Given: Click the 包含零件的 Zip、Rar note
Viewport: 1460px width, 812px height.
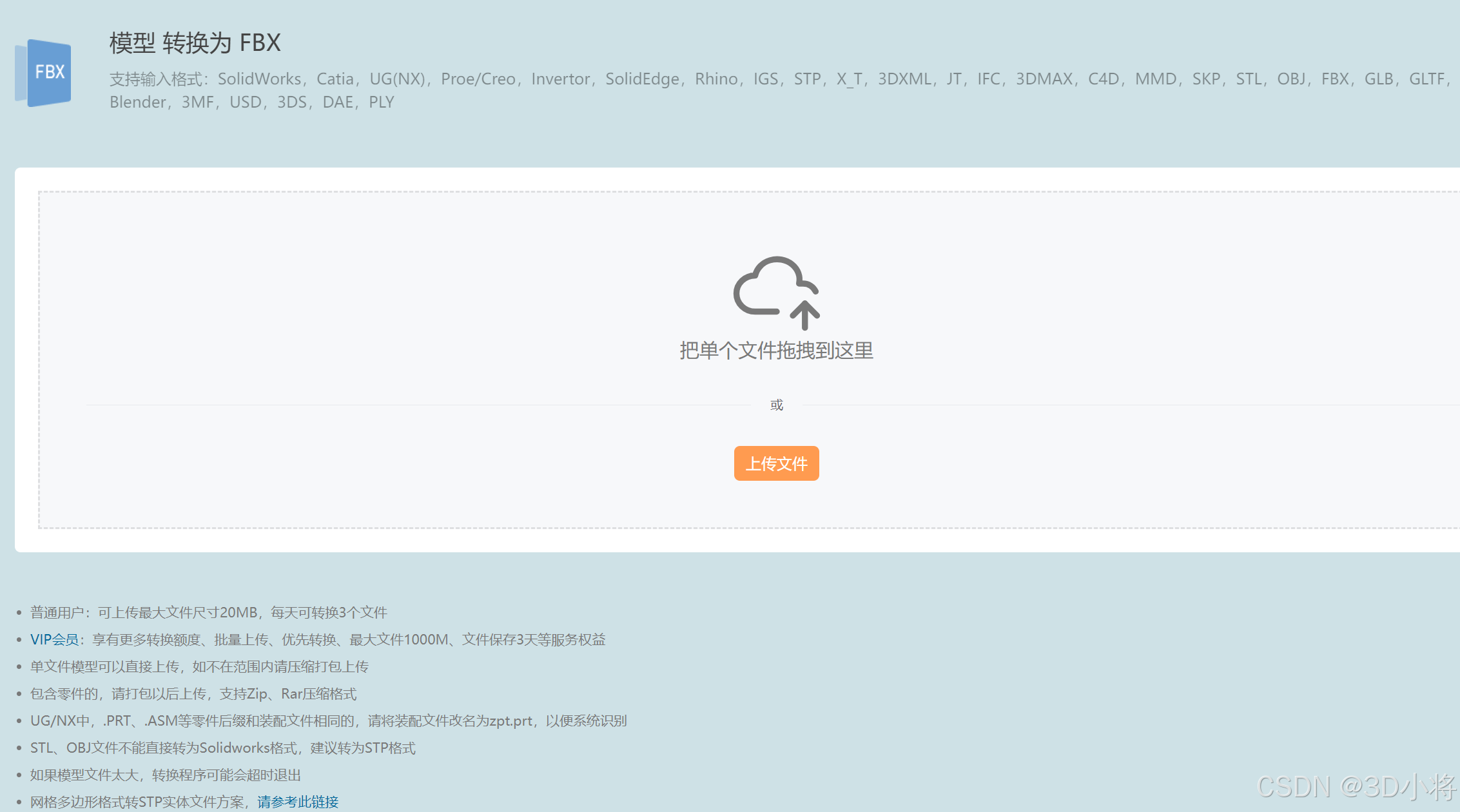Looking at the screenshot, I should [x=193, y=693].
